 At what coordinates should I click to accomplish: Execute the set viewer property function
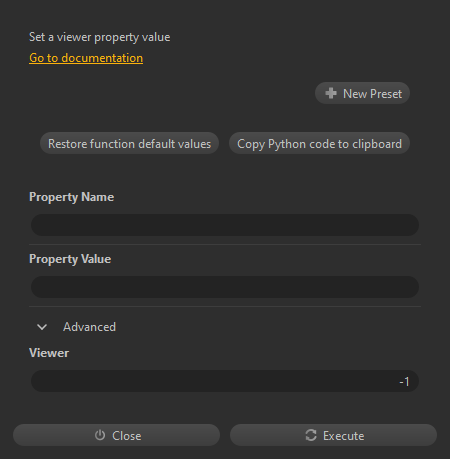[333, 435]
